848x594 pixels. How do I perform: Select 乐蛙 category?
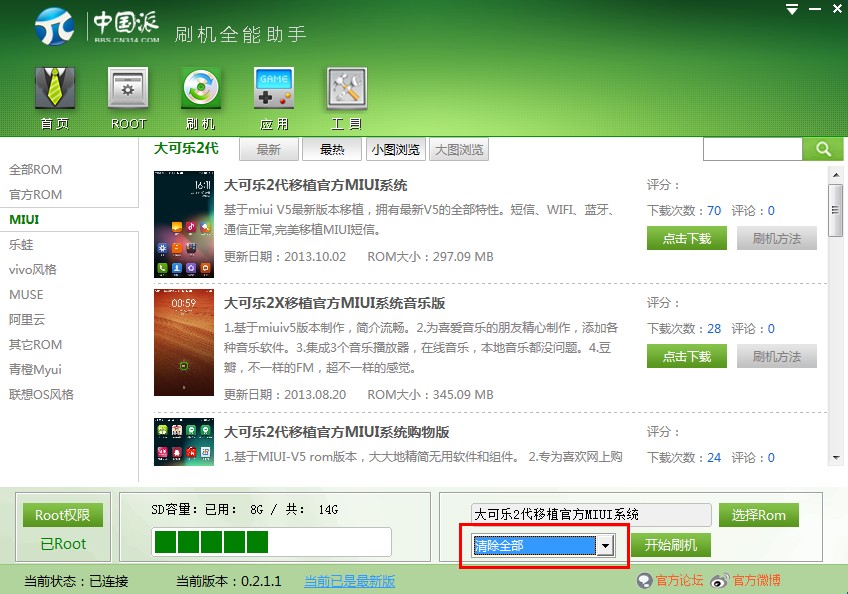click(21, 245)
